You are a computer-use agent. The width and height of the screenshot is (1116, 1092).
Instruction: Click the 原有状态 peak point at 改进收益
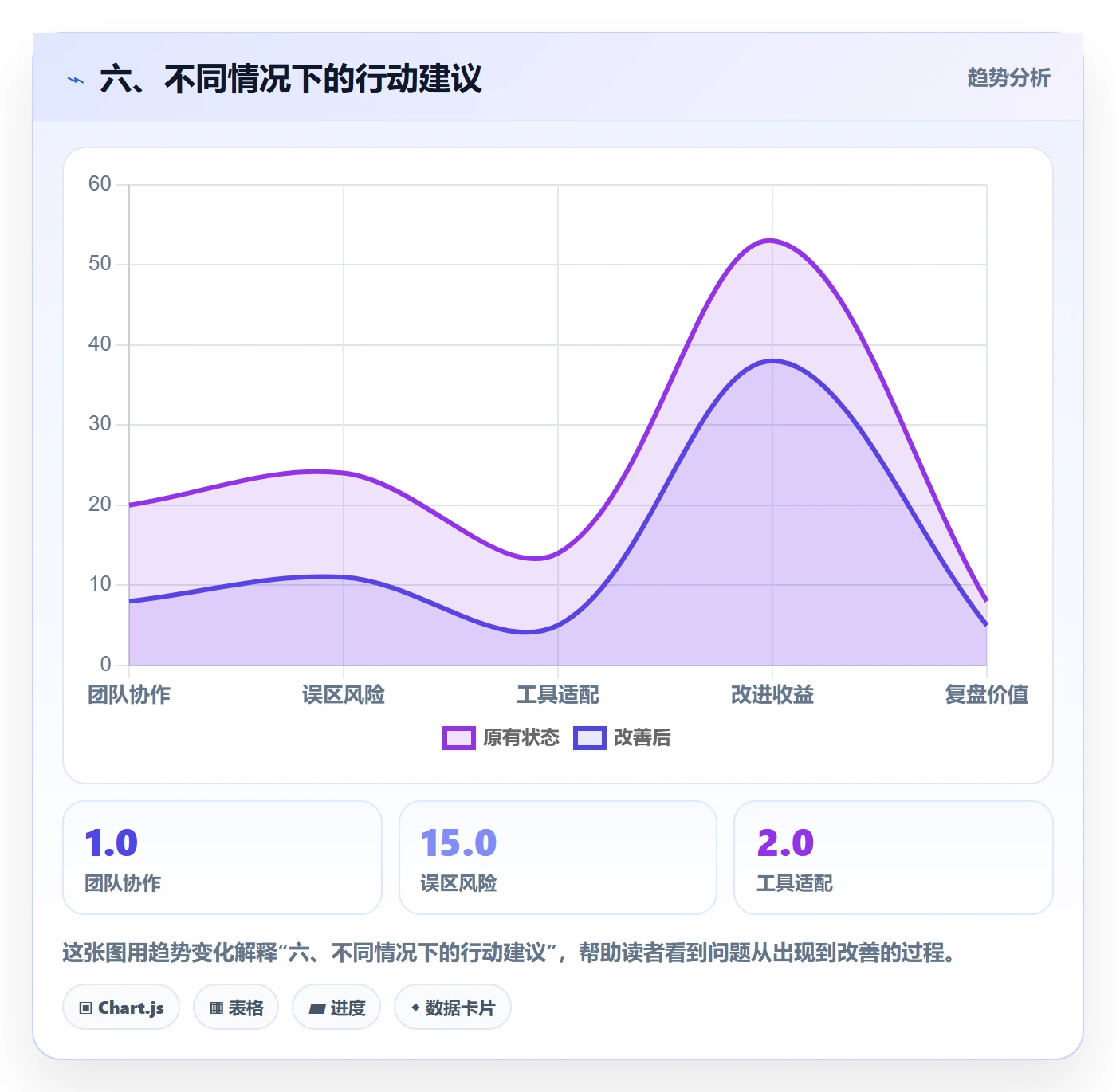point(772,241)
